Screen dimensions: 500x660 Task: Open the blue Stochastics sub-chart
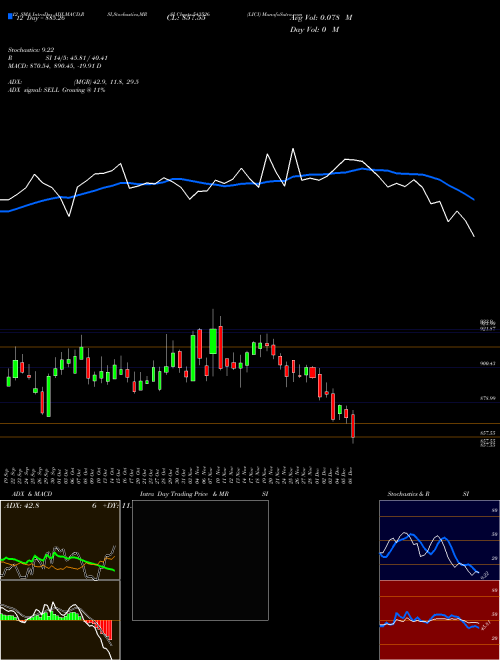point(439,540)
